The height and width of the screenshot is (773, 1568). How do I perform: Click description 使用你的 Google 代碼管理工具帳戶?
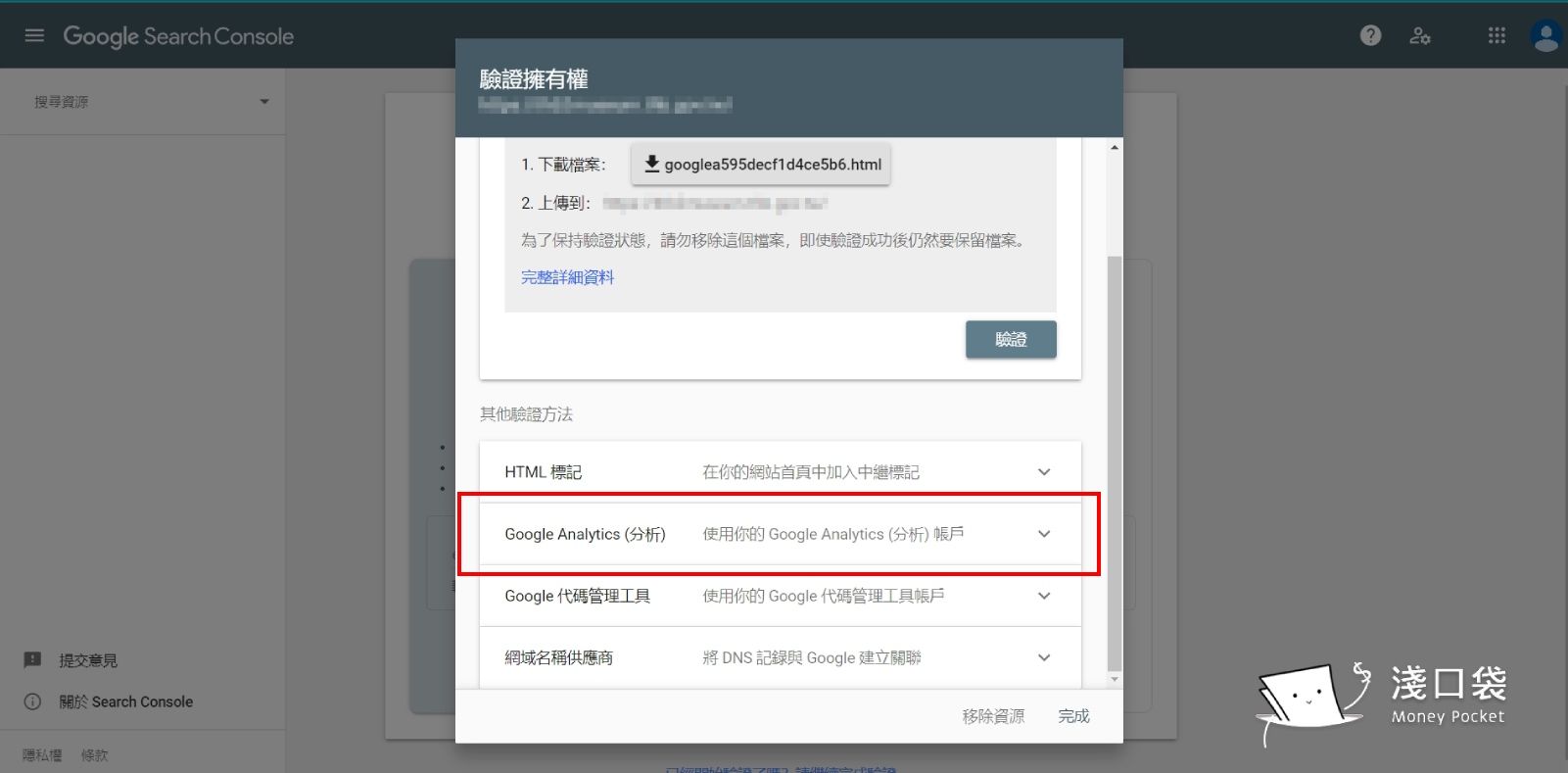click(824, 596)
